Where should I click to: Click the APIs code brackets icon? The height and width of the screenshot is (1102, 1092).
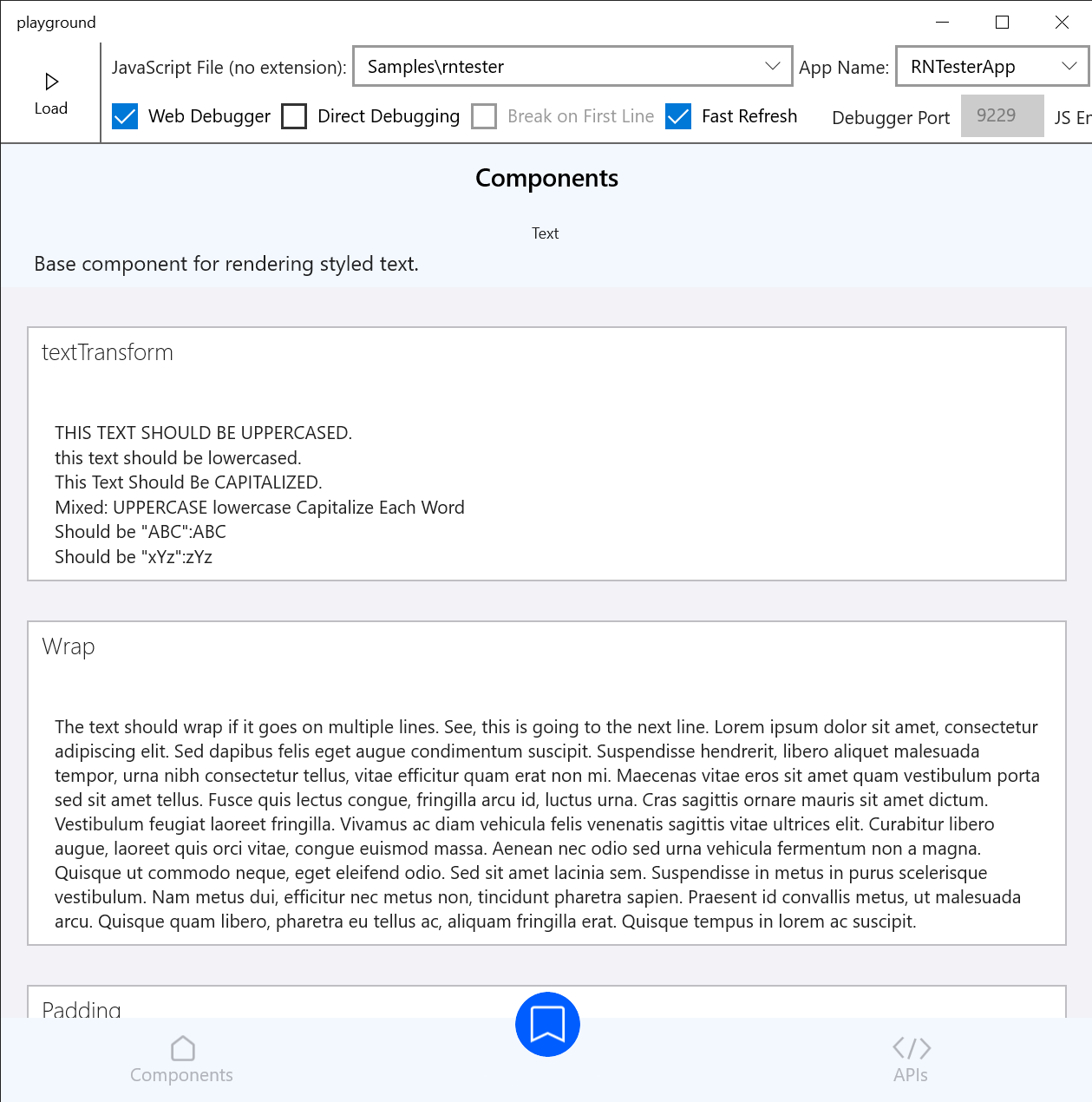click(911, 1048)
